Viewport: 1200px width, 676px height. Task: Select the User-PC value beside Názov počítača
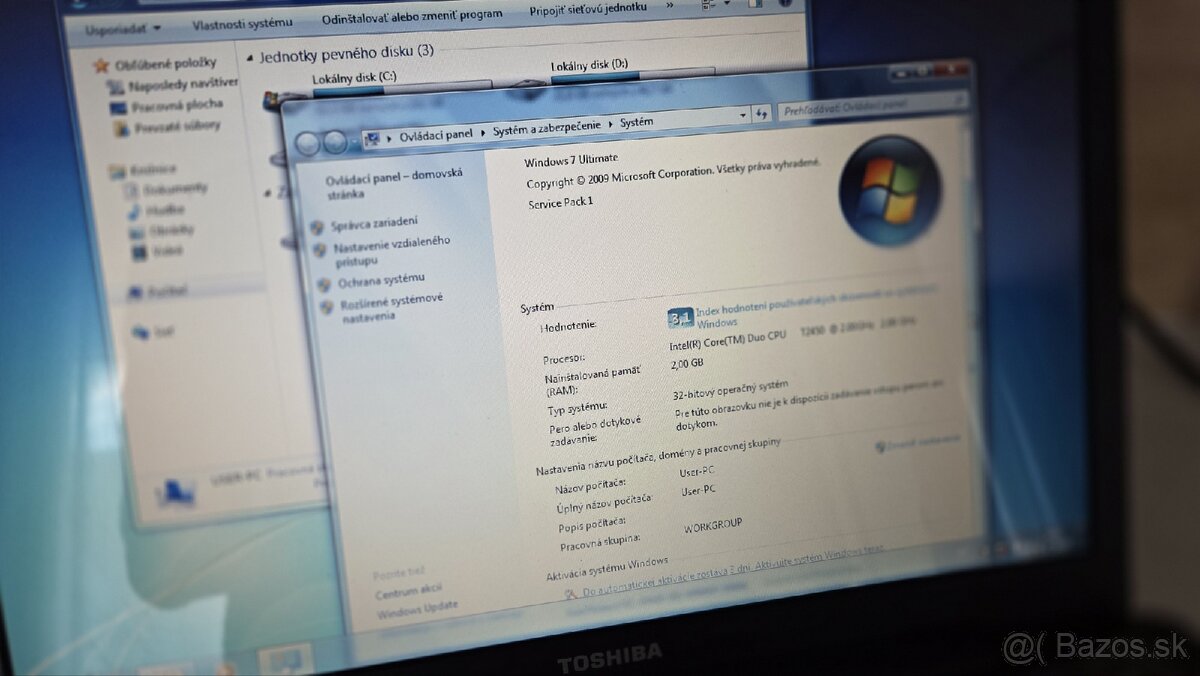[697, 470]
